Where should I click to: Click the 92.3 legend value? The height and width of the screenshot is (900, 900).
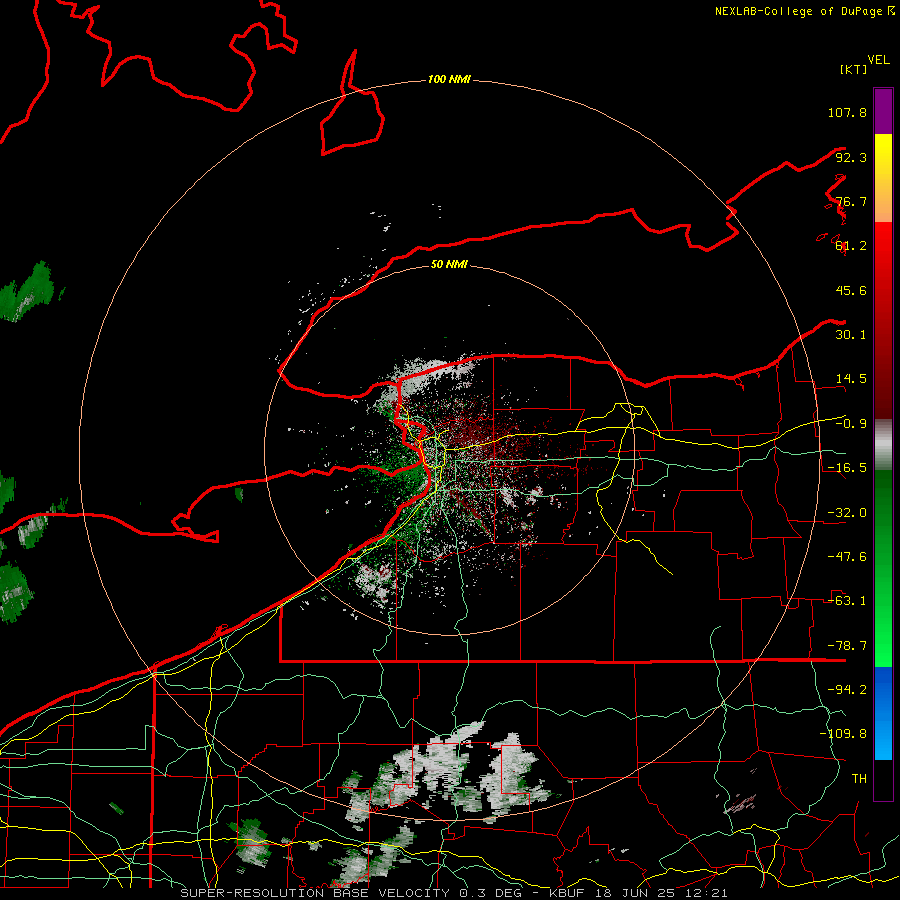click(x=851, y=157)
